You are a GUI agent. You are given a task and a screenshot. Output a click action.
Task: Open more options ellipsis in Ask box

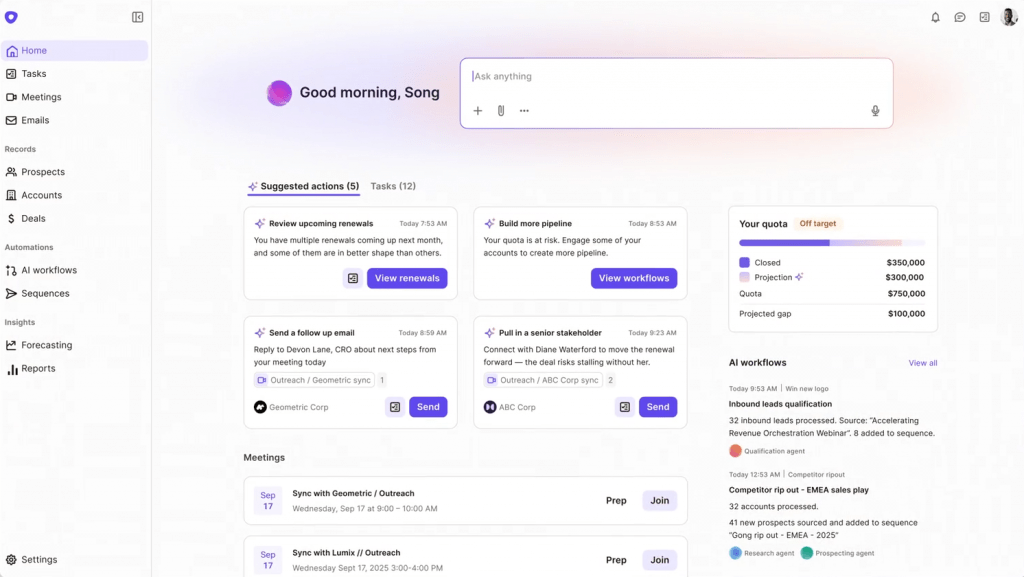(524, 111)
